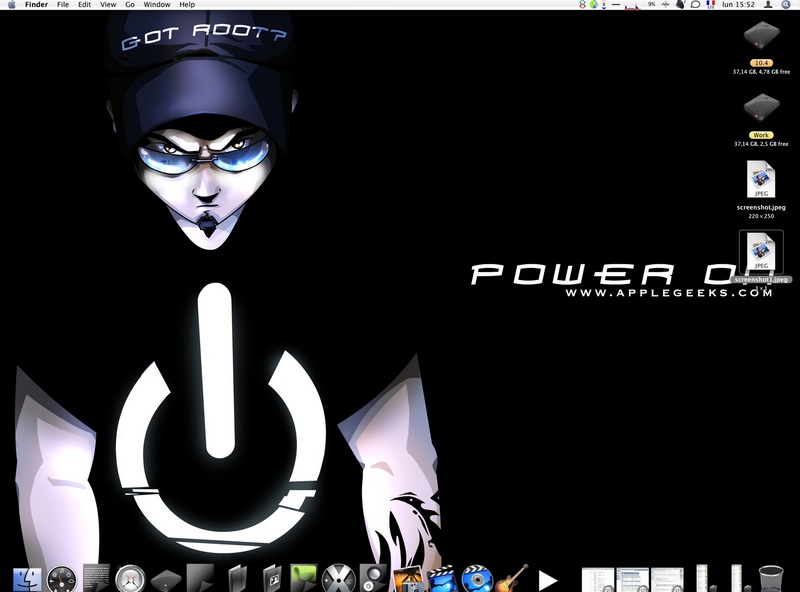The image size is (800, 592).
Task: Open the Help menu
Action: [x=187, y=5]
